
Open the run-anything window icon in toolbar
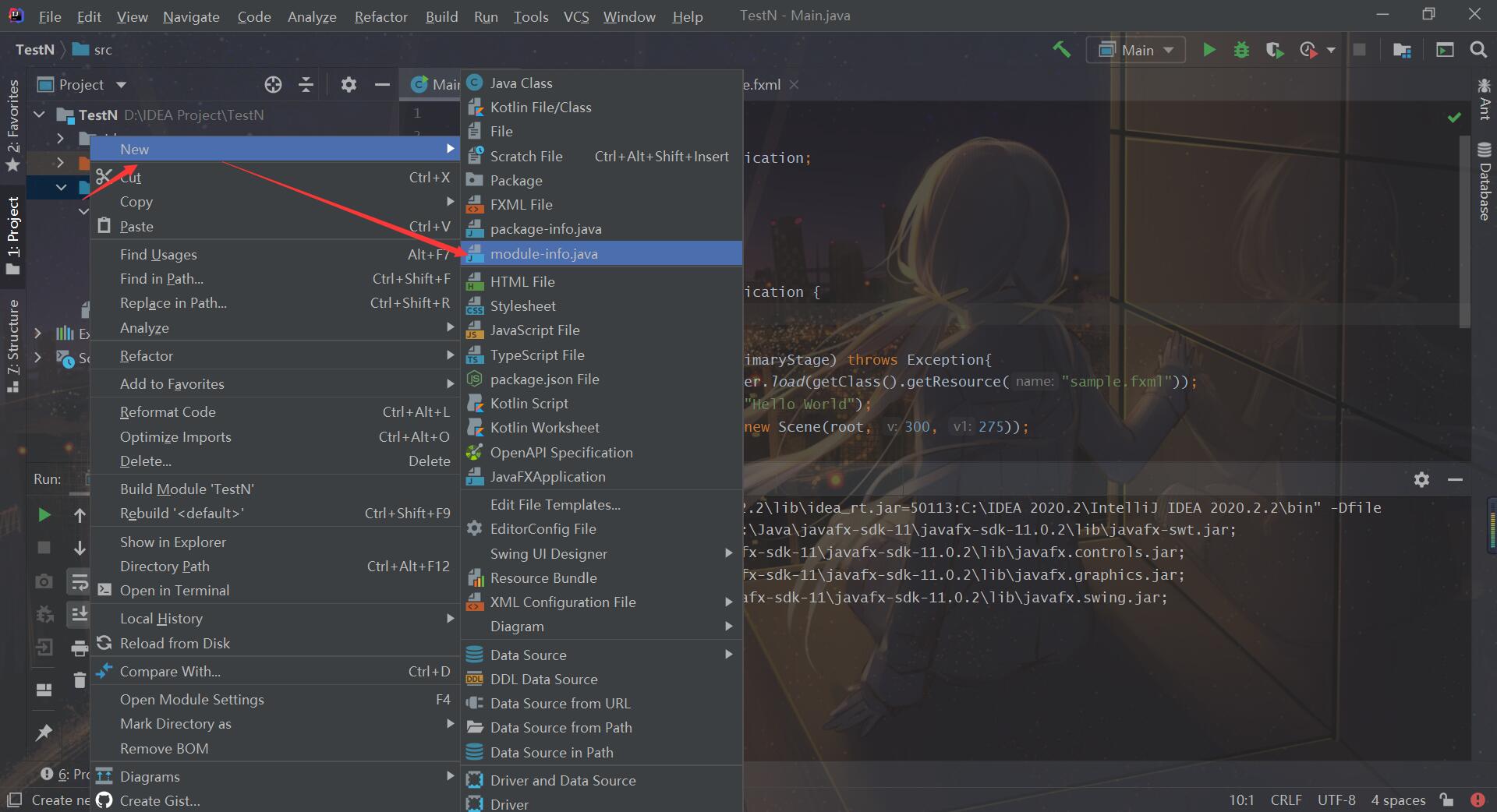[x=1445, y=50]
